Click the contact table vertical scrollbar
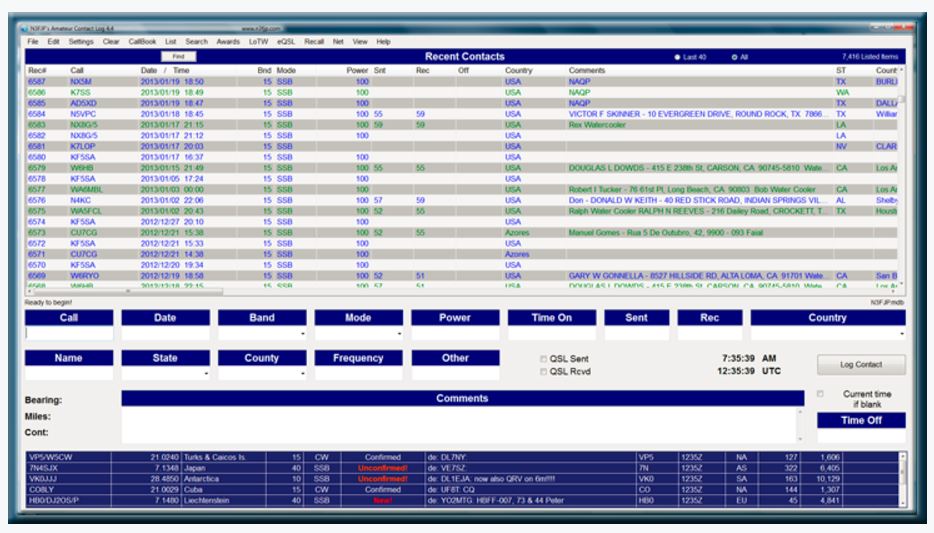This screenshot has height=533, width=934. (x=901, y=179)
